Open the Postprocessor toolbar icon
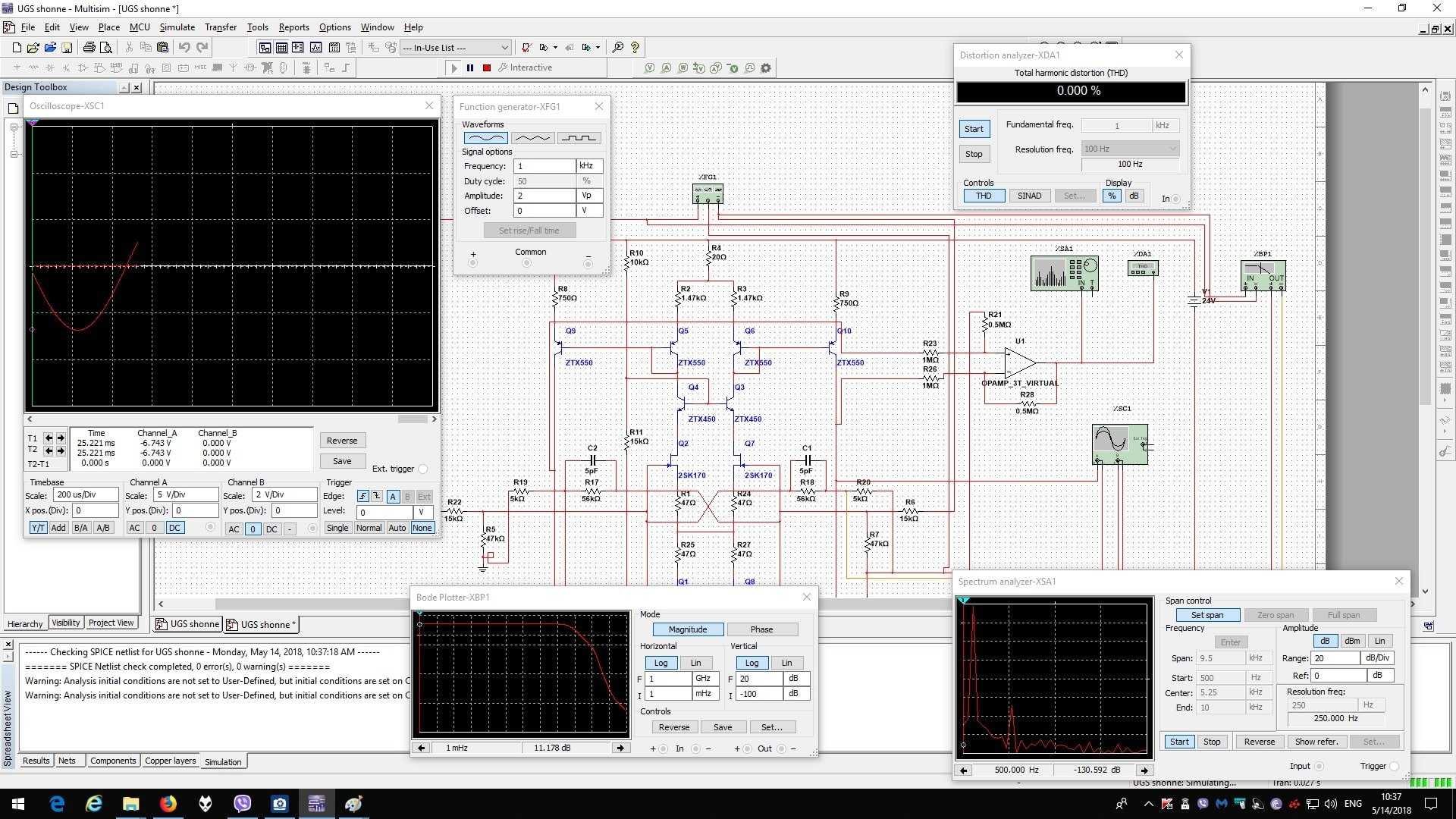This screenshot has width=1456, height=819. pos(334,47)
